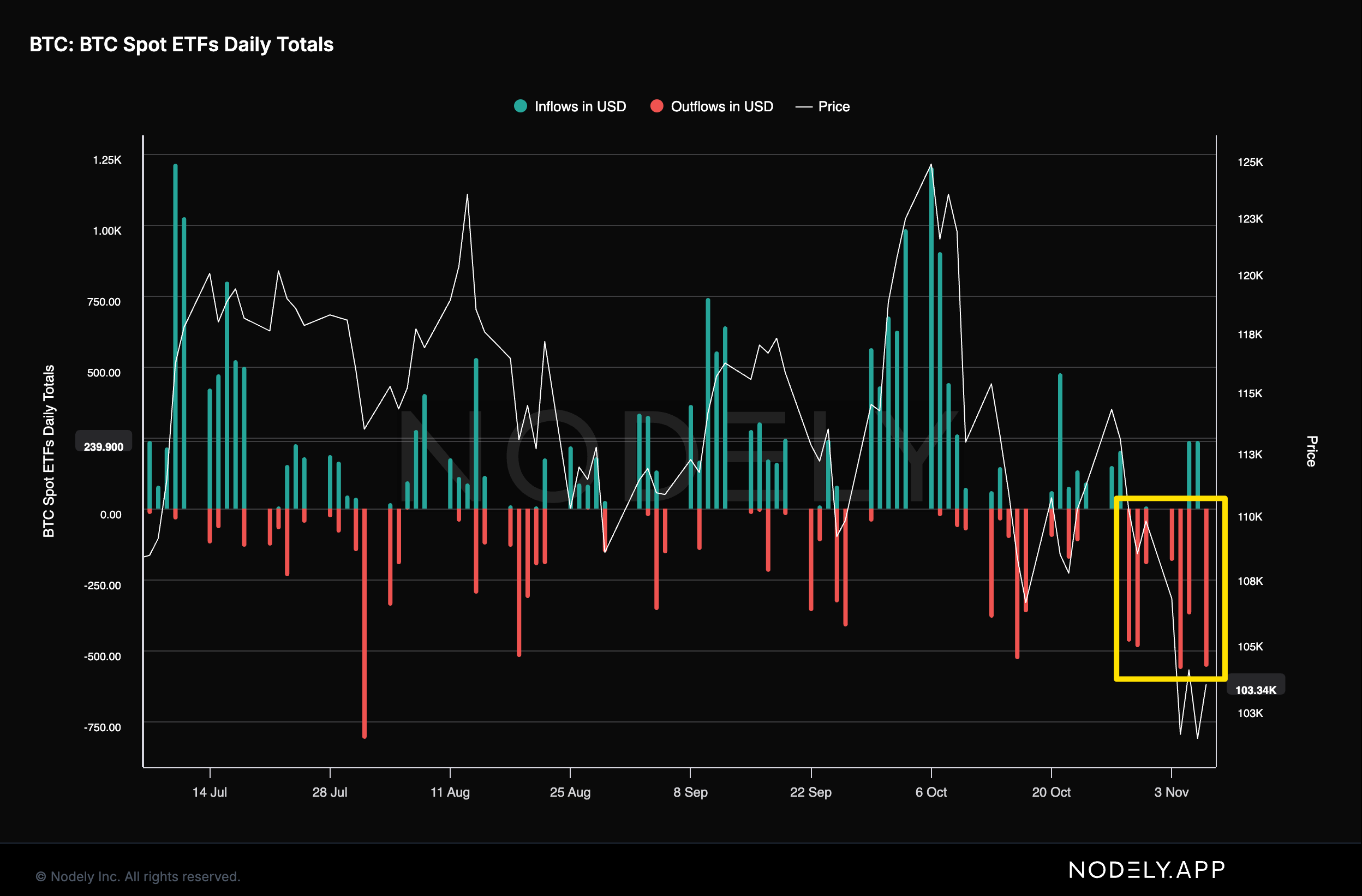
Task: Click the 14 Jul date axis tick
Action: [x=210, y=792]
